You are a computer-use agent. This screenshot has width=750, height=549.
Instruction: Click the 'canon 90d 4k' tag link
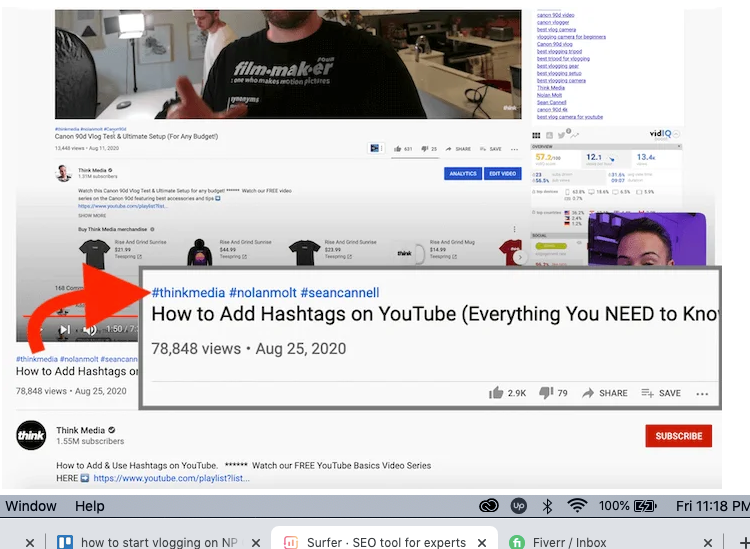coord(552,110)
